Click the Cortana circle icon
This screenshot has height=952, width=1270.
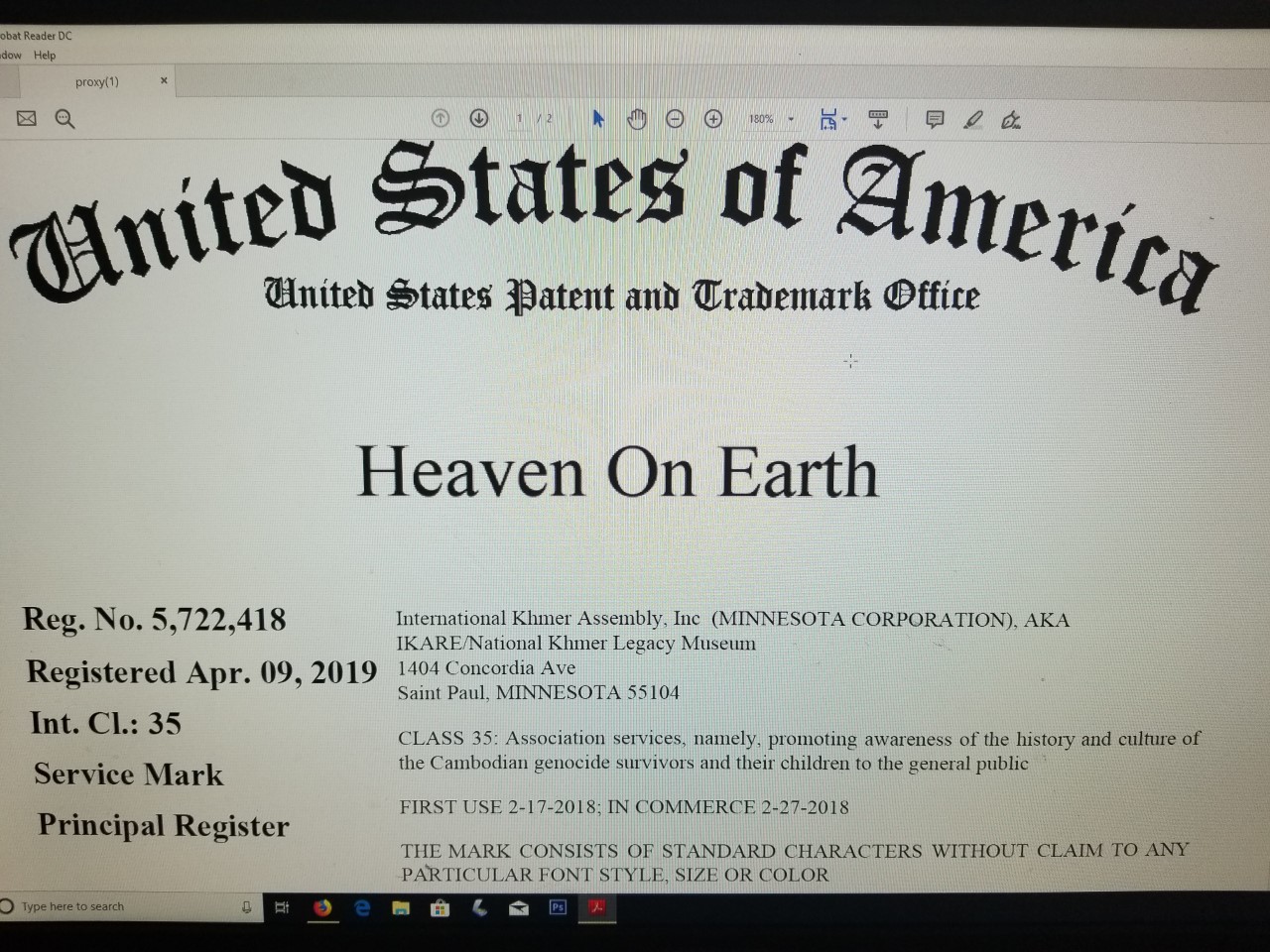click(7, 906)
